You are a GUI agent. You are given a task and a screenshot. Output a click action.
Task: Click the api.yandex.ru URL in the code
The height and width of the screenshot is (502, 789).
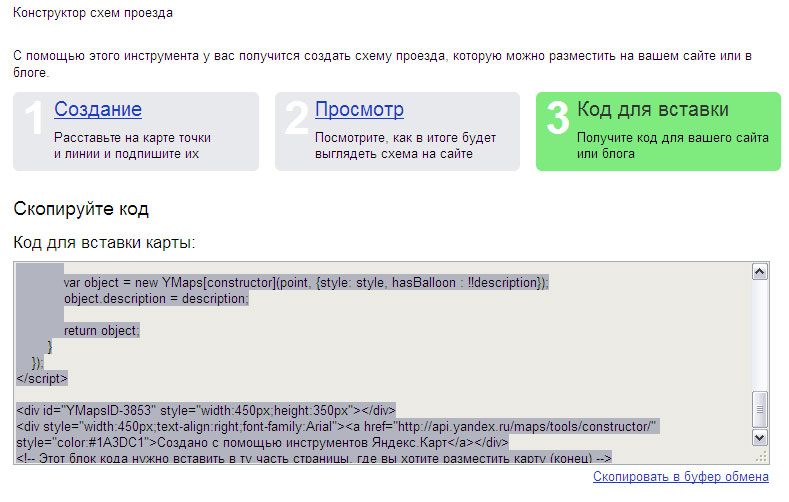525,426
